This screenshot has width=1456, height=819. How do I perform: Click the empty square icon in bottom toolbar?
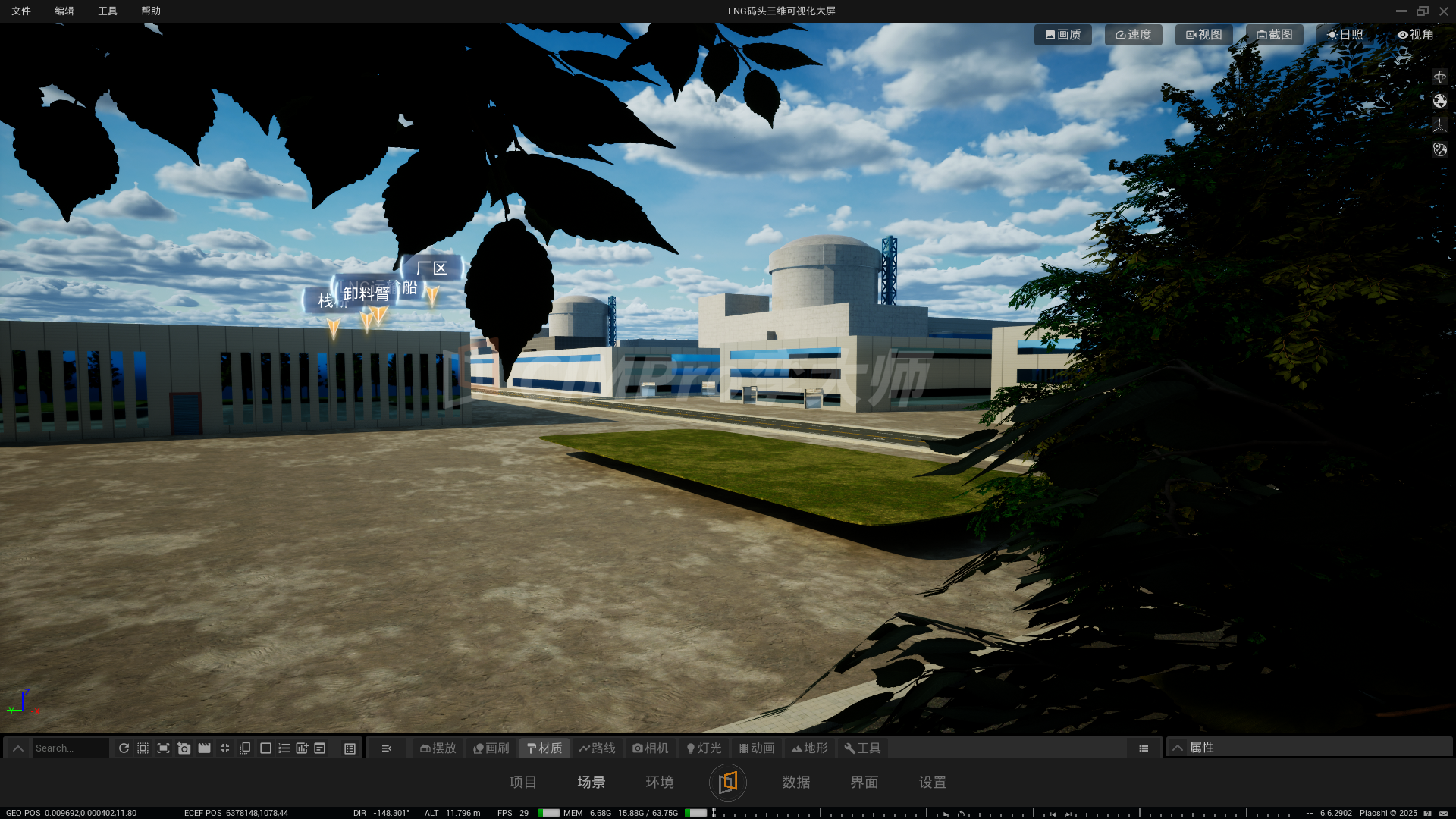click(265, 748)
